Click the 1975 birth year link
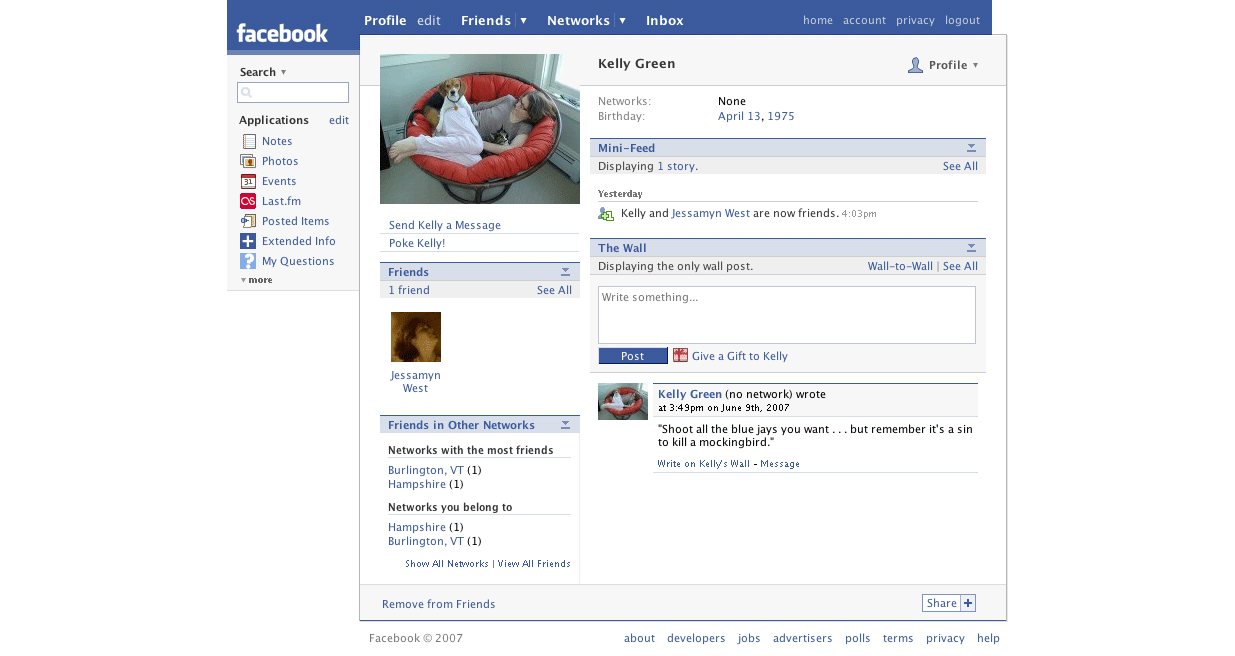Viewport: 1235px width, 656px height. [781, 116]
